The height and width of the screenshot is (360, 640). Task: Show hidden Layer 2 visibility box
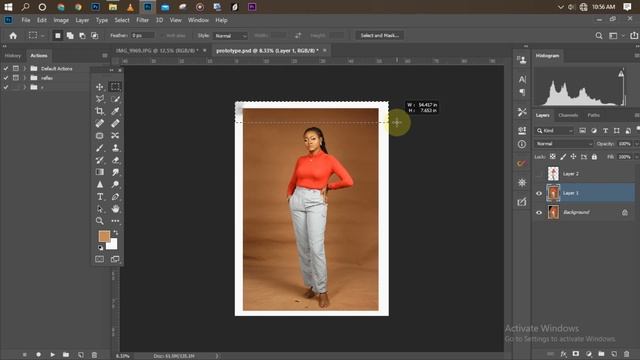(x=539, y=174)
